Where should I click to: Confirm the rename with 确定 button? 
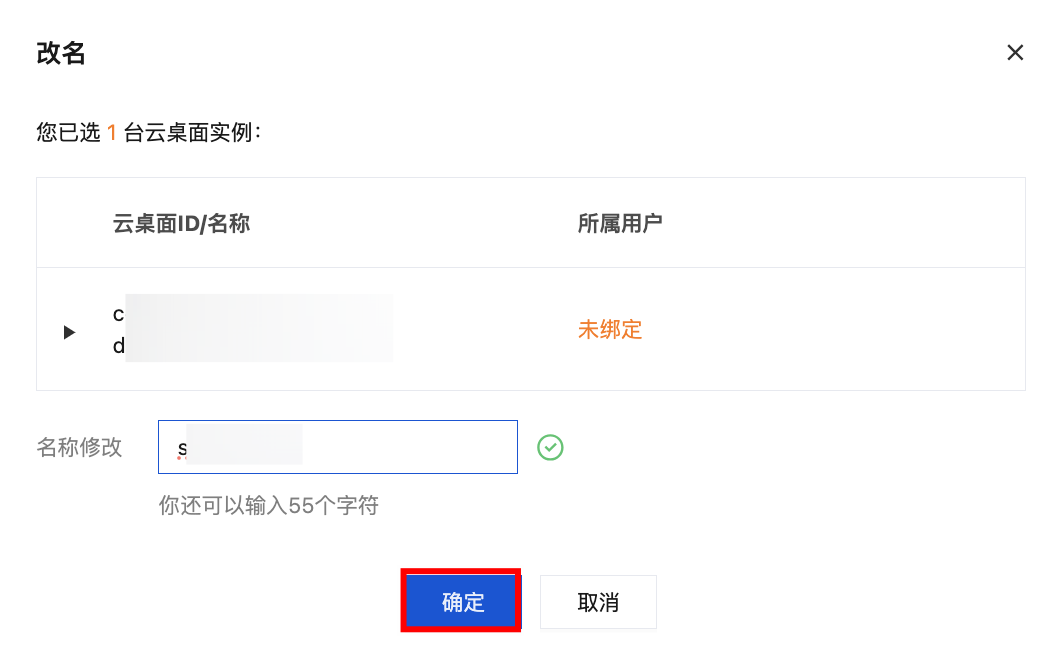(463, 601)
